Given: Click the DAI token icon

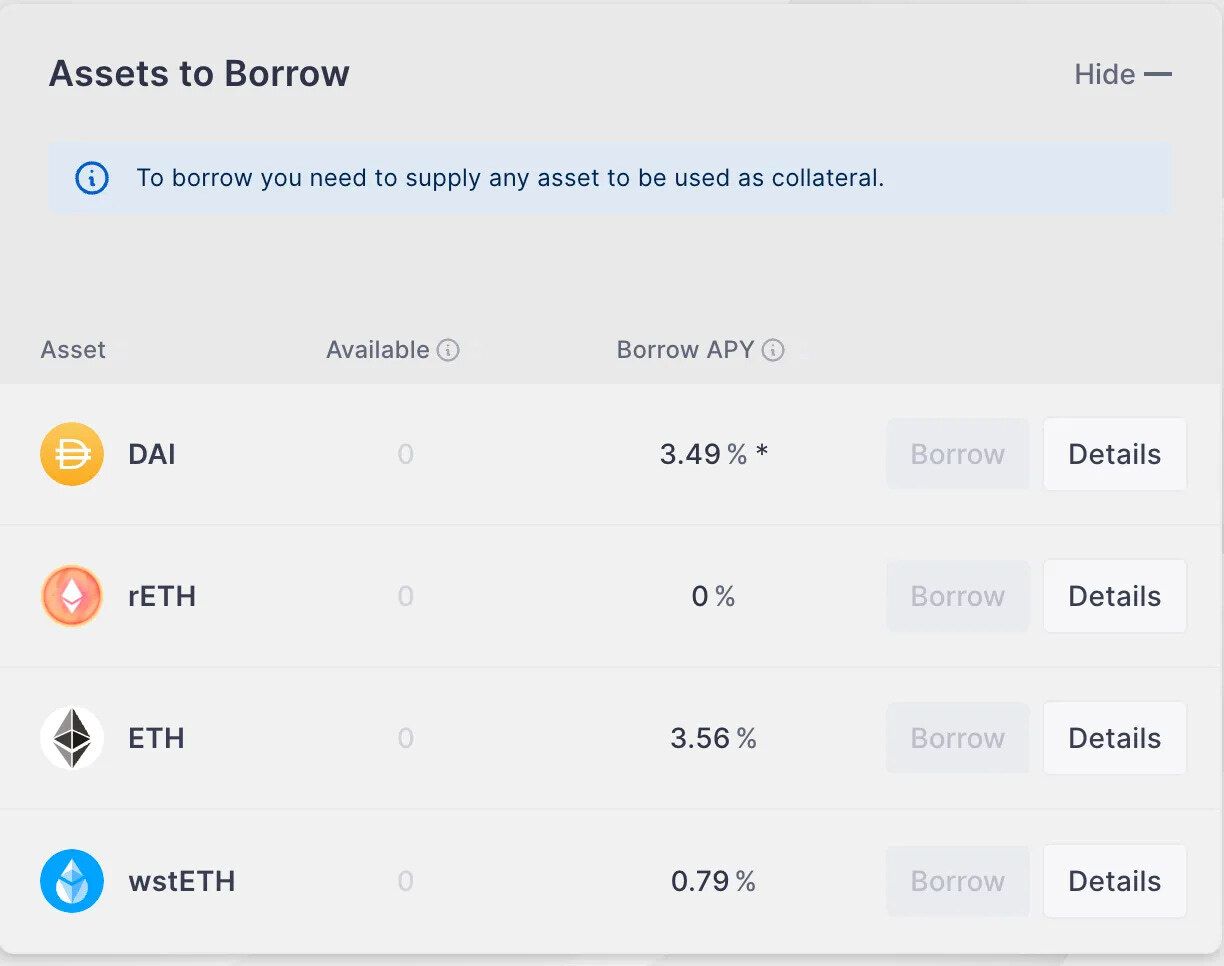Looking at the screenshot, I should pos(72,454).
